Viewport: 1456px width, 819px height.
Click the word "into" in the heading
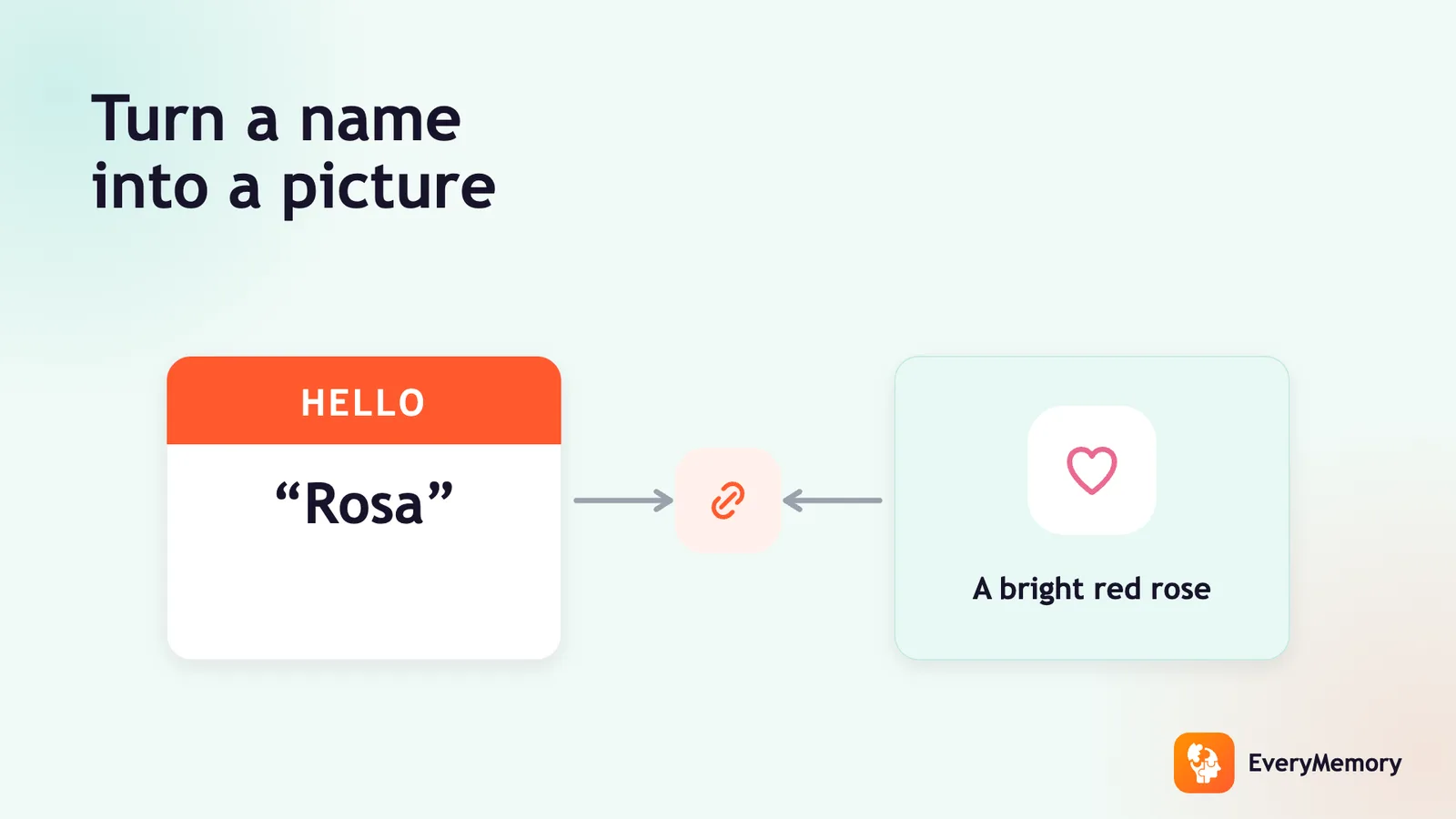[x=150, y=187]
